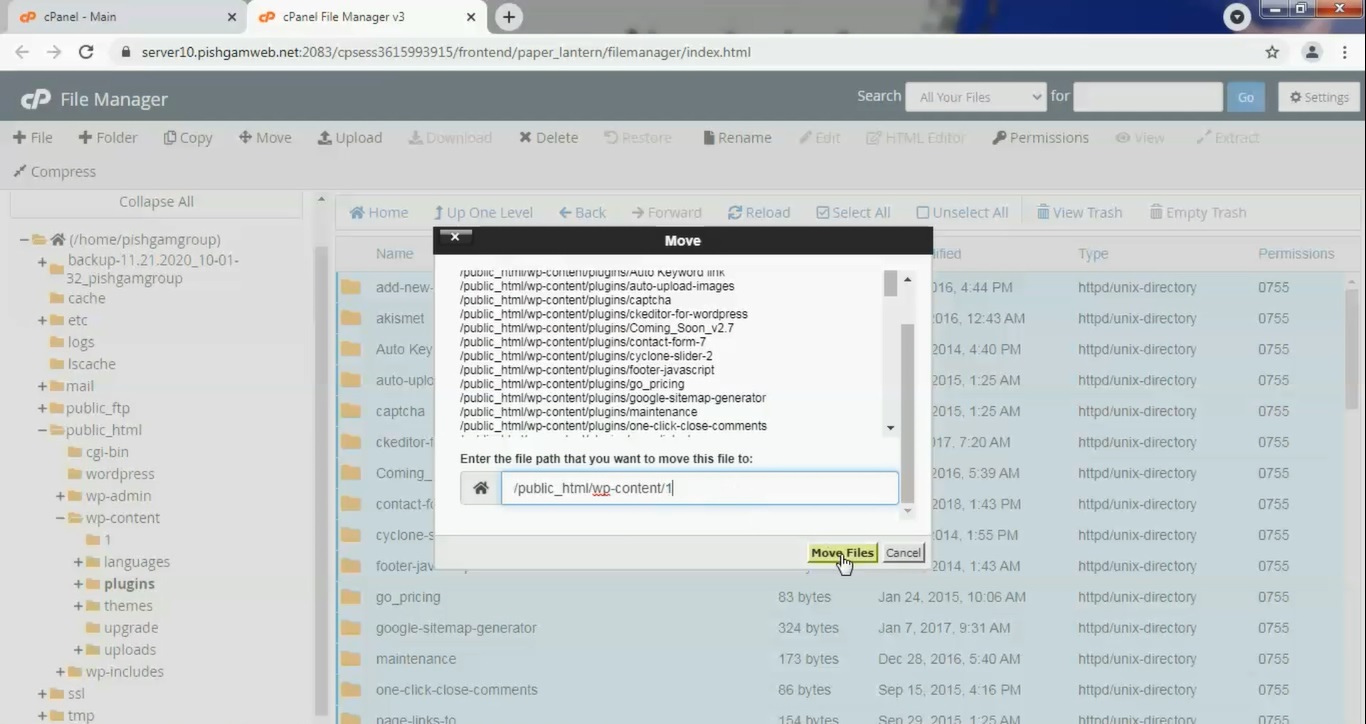This screenshot has width=1366, height=724.
Task: Click the browser reload button
Action: point(86,52)
